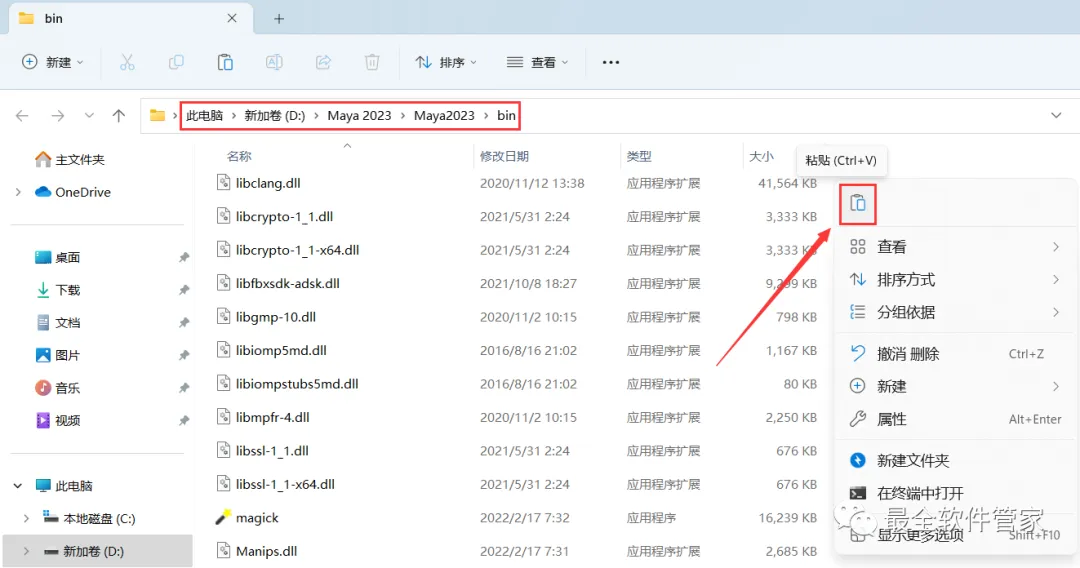Open recent locations dropdown chevron
Viewport: 1080px width, 568px height.
click(x=89, y=116)
